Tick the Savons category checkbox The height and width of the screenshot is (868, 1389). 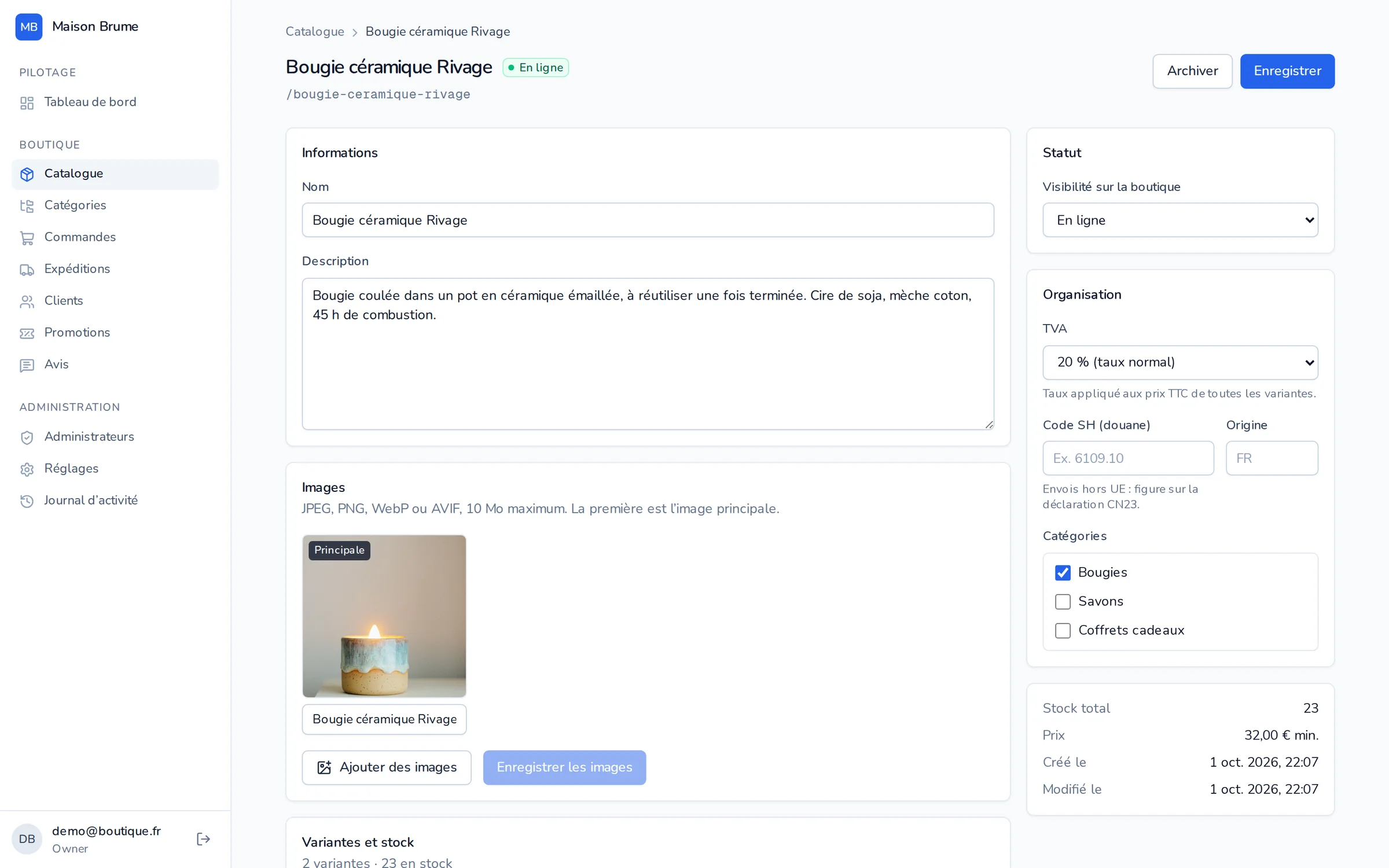point(1063,602)
